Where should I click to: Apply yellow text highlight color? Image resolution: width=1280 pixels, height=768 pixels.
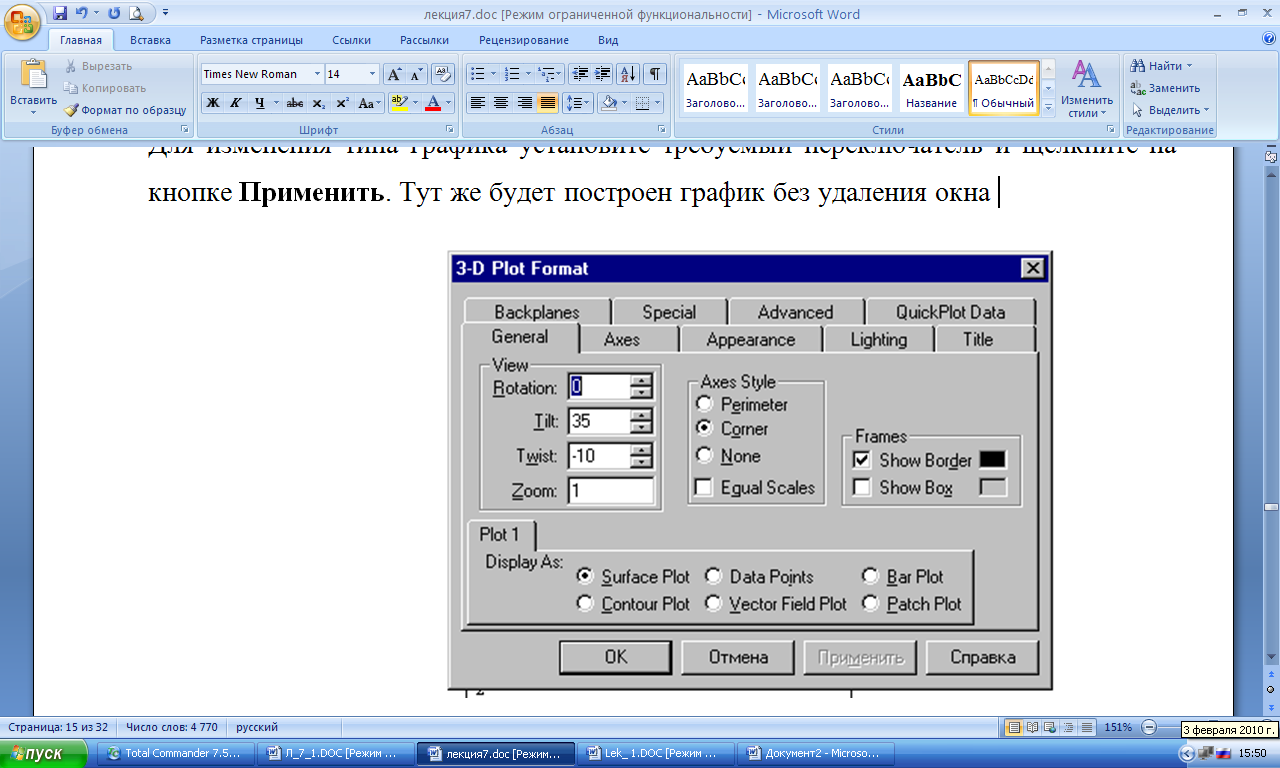(398, 102)
